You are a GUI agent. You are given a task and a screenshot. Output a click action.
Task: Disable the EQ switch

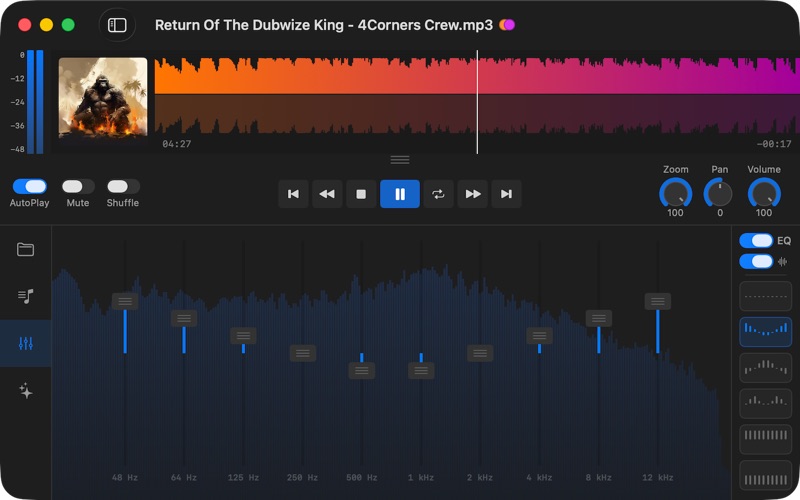coord(756,240)
